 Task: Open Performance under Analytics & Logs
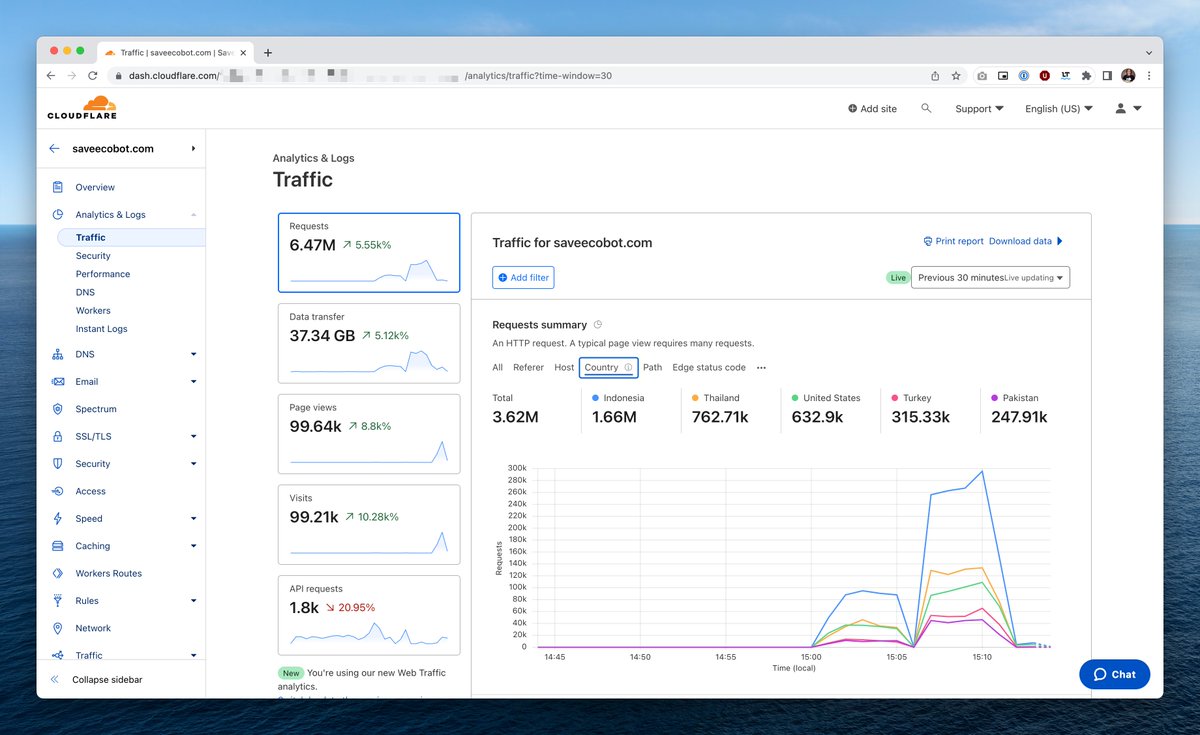click(x=103, y=274)
